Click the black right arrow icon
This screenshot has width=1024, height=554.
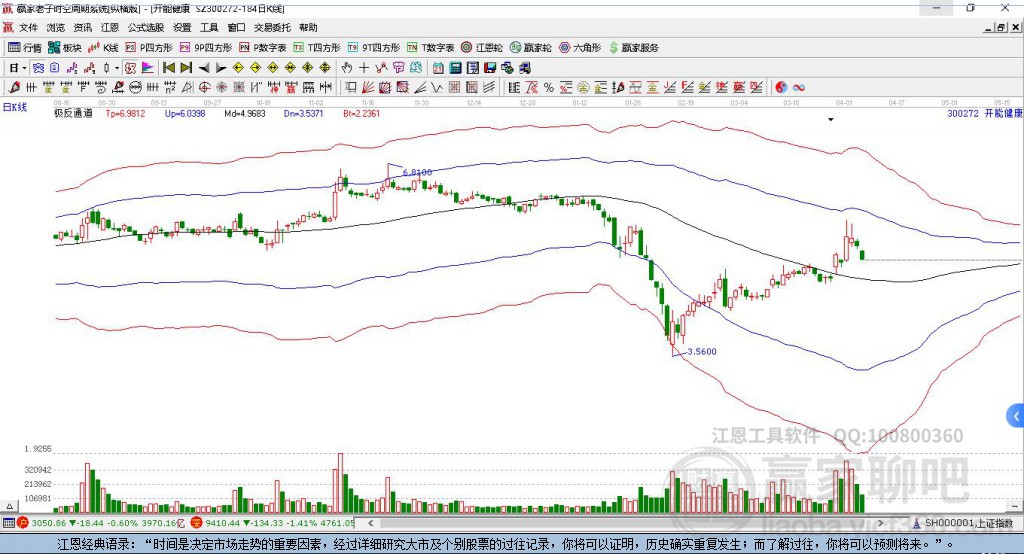(x=221, y=68)
